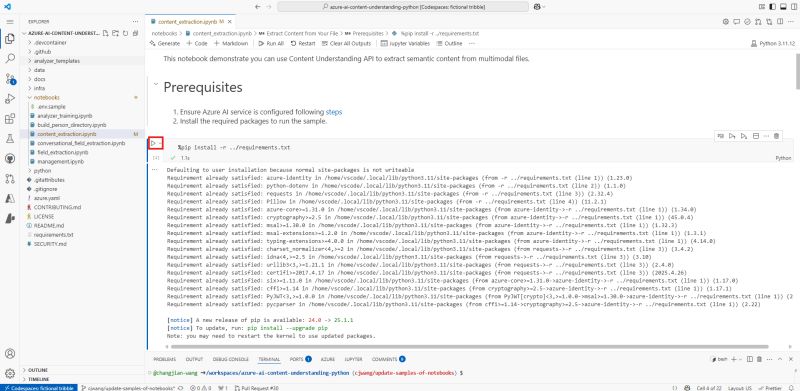
Task: Open the Accounts icon
Action: 10,353
